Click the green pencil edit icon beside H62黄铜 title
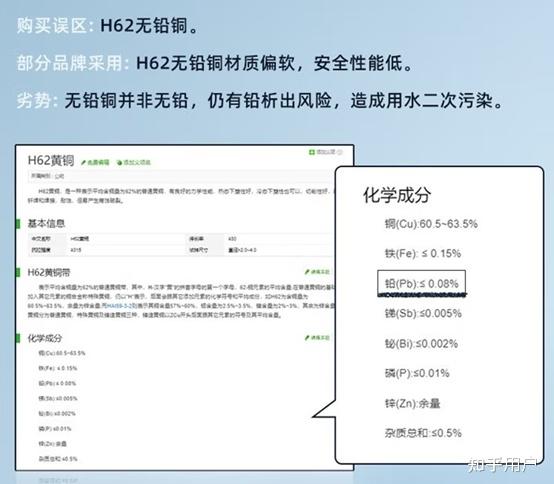 pyautogui.click(x=84, y=163)
